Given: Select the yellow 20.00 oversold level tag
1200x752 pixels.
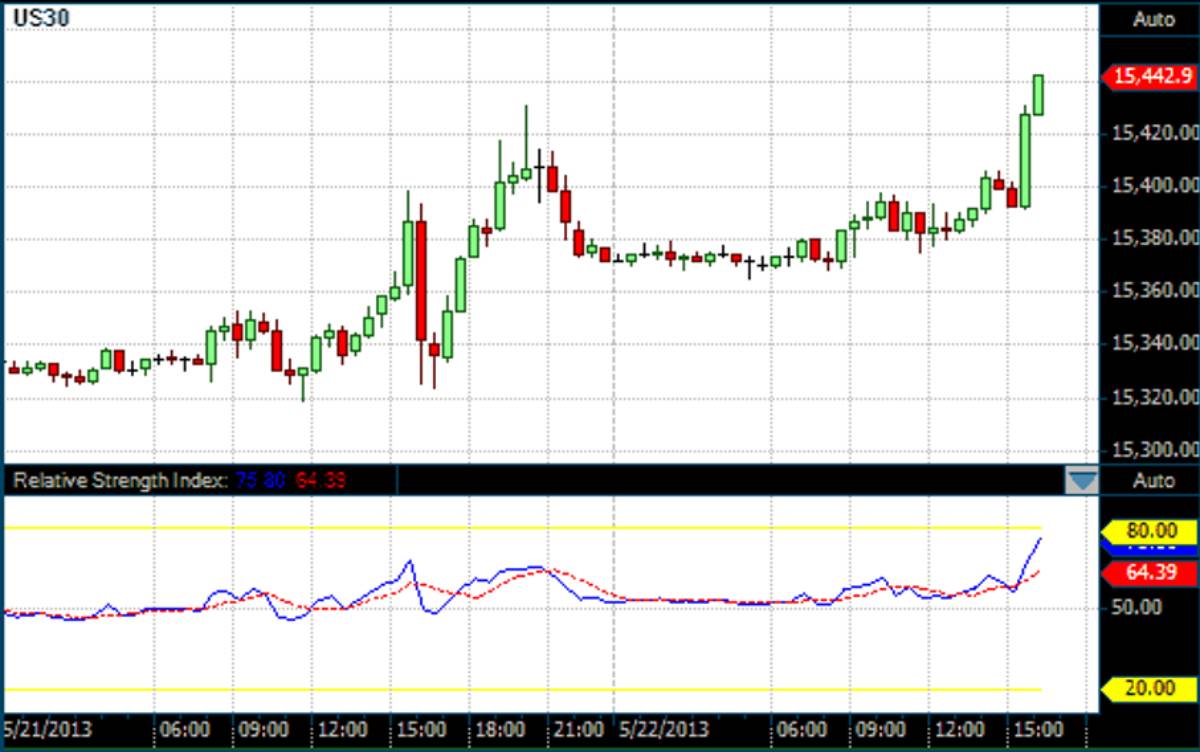Looking at the screenshot, I should pos(1148,688).
